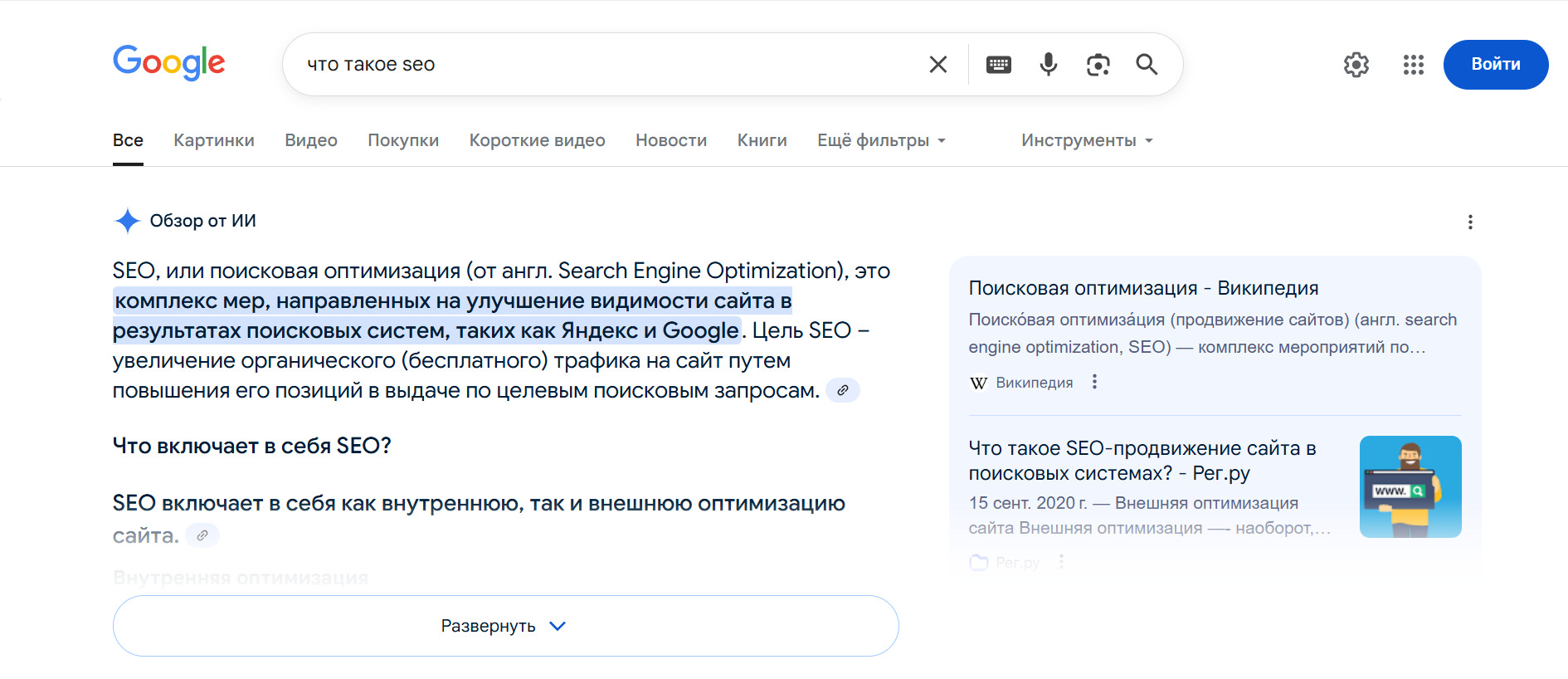Click the Рег.ру folder favicon
The height and width of the screenshot is (679, 1568).
979,562
